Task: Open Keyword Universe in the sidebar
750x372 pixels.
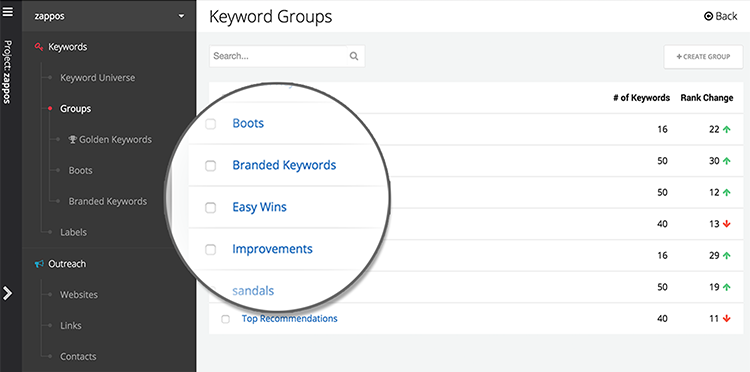Action: (x=98, y=78)
